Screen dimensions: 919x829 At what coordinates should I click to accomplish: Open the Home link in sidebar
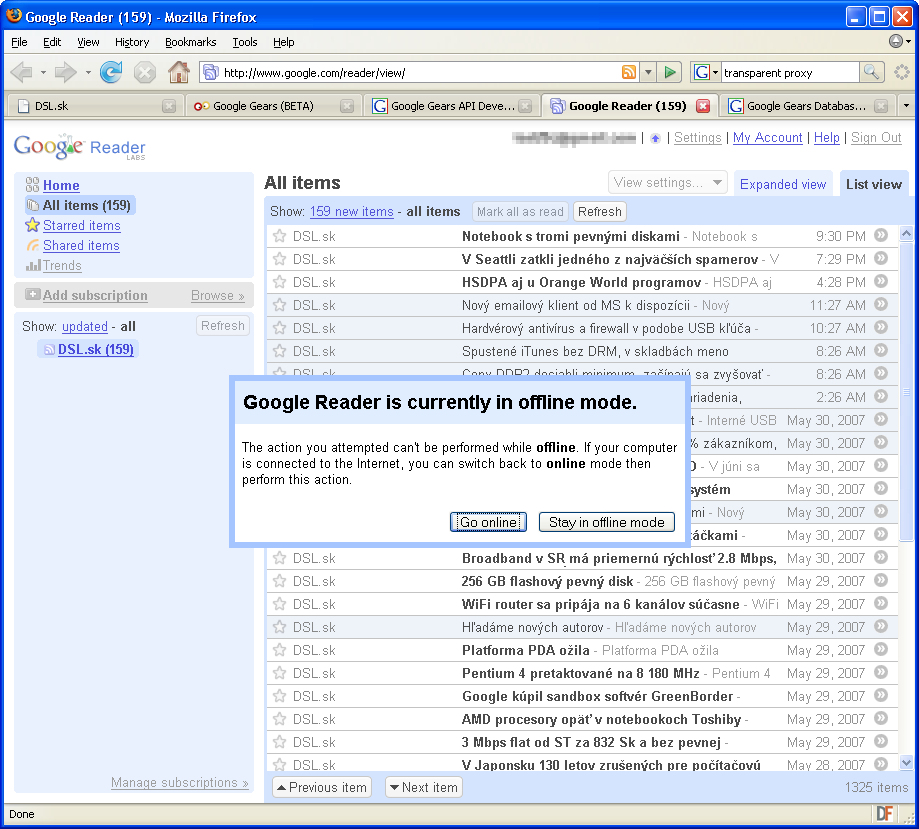click(61, 185)
